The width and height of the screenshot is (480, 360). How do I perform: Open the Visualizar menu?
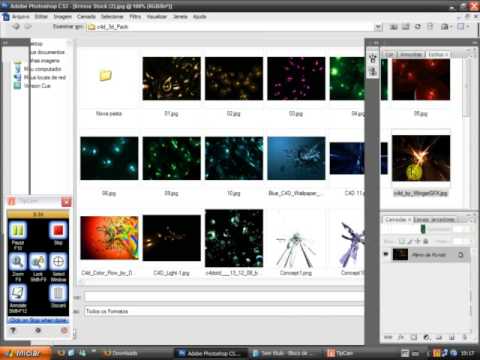pos(157,16)
